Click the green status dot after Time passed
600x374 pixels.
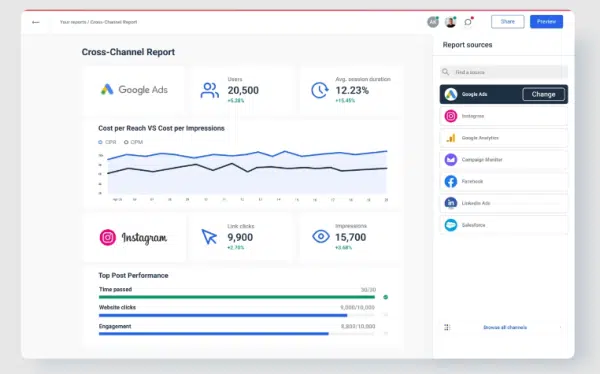386,297
